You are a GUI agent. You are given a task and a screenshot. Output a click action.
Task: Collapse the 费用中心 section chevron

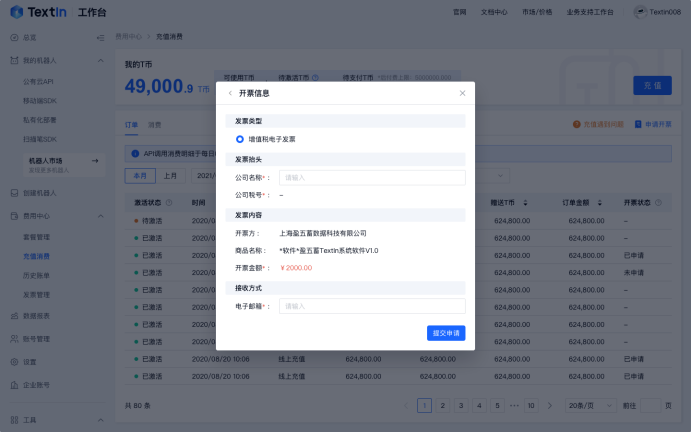point(101,216)
